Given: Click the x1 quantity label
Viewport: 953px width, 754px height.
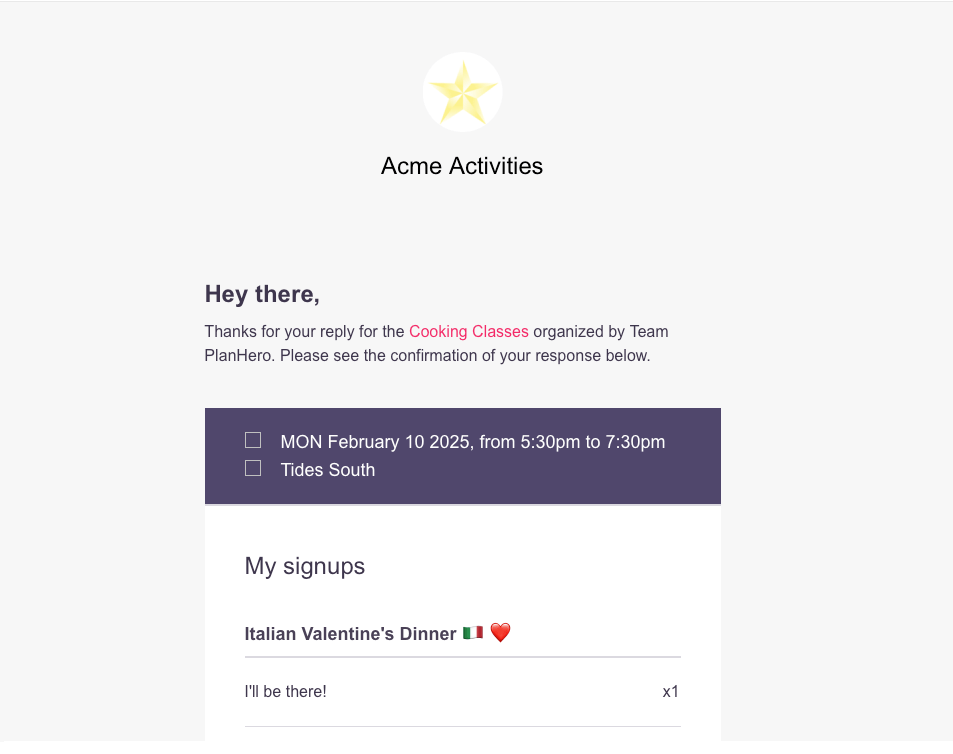Looking at the screenshot, I should (x=670, y=691).
